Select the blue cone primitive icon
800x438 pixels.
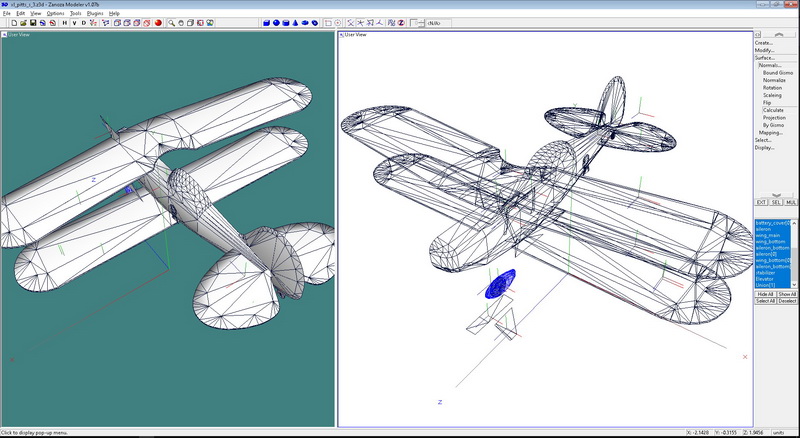[295, 21]
